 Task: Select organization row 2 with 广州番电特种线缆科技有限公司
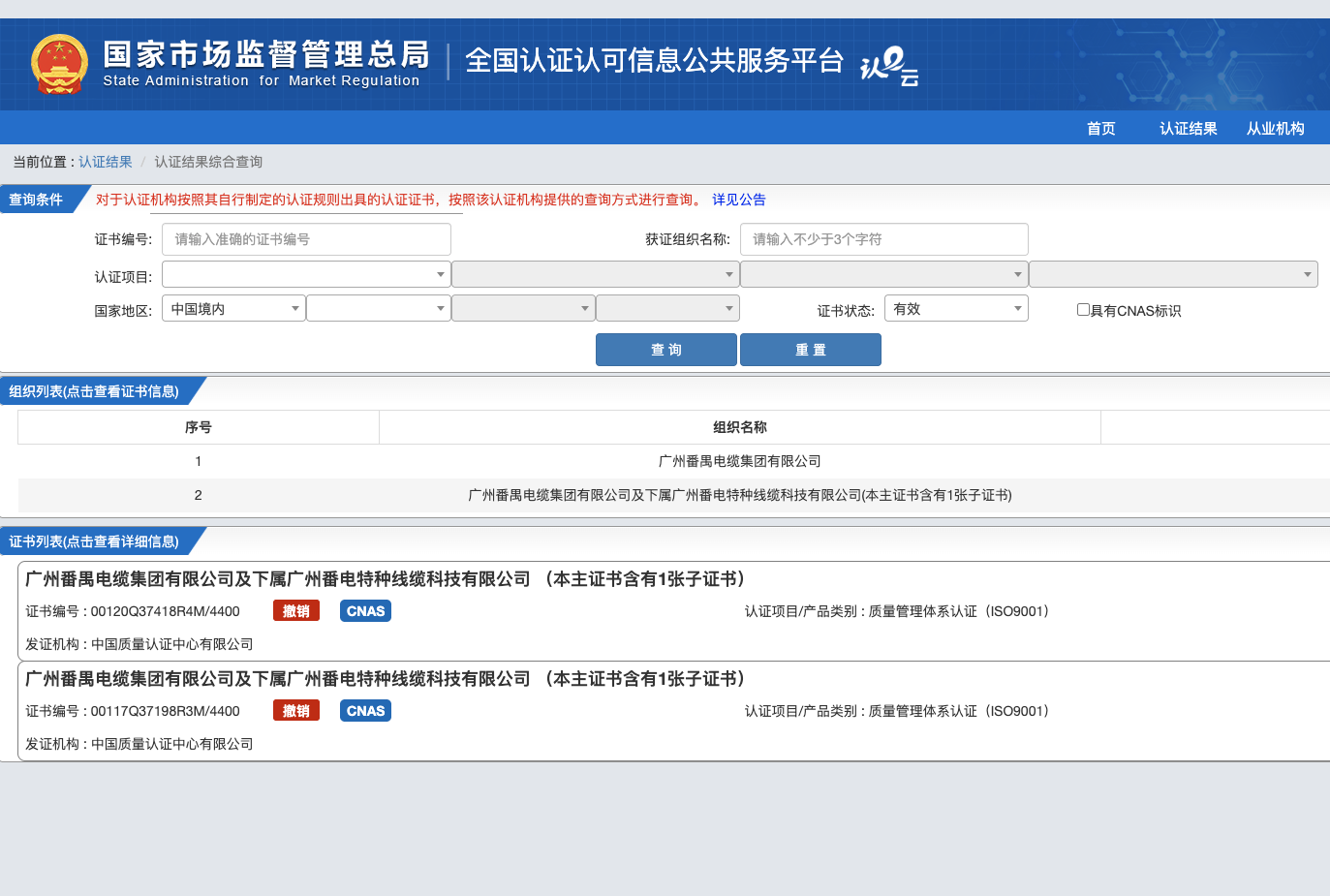(x=674, y=495)
